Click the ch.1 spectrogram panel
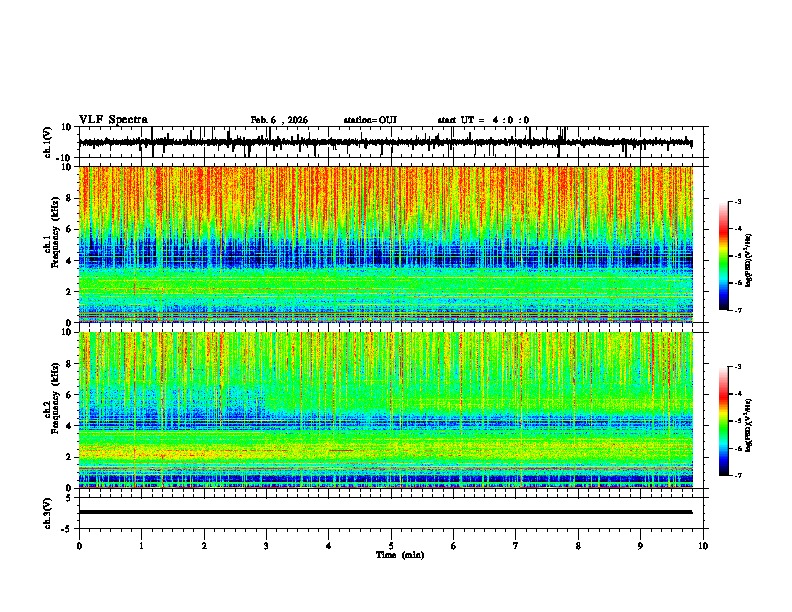The width and height of the screenshot is (792, 612). pyautogui.click(x=386, y=244)
